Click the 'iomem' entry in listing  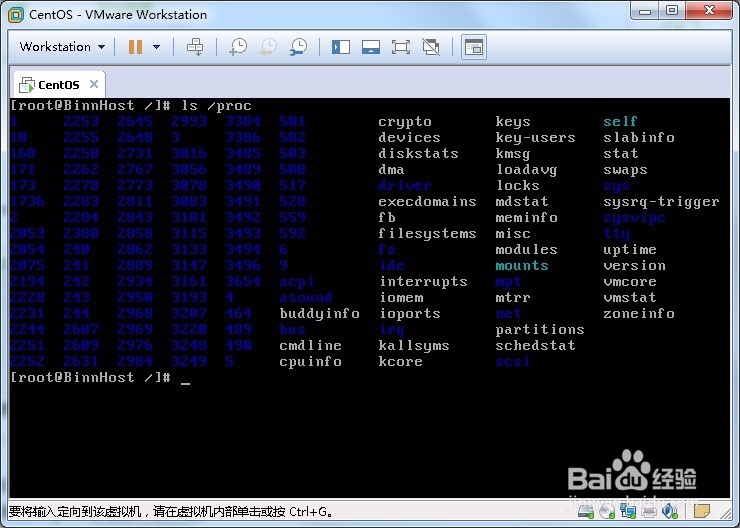click(402, 297)
